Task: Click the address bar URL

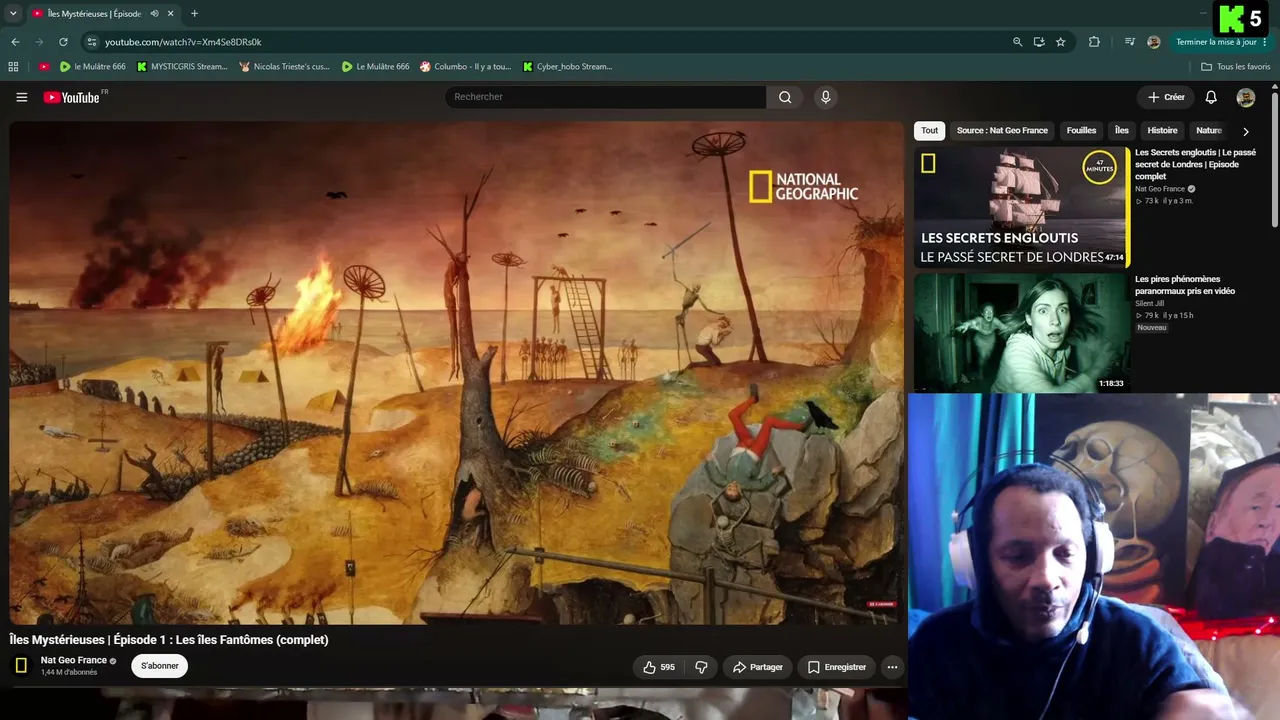Action: pyautogui.click(x=183, y=42)
